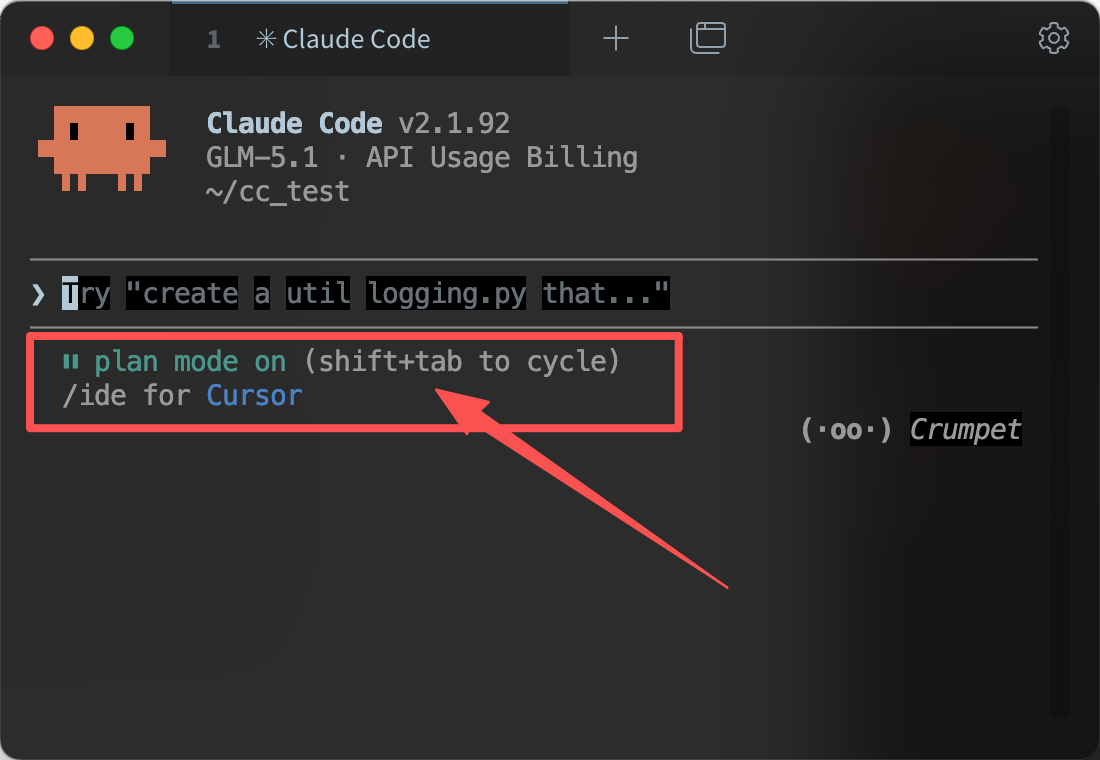This screenshot has width=1100, height=760.
Task: Click the asterisk icon in Claude Code tab
Action: pos(266,39)
